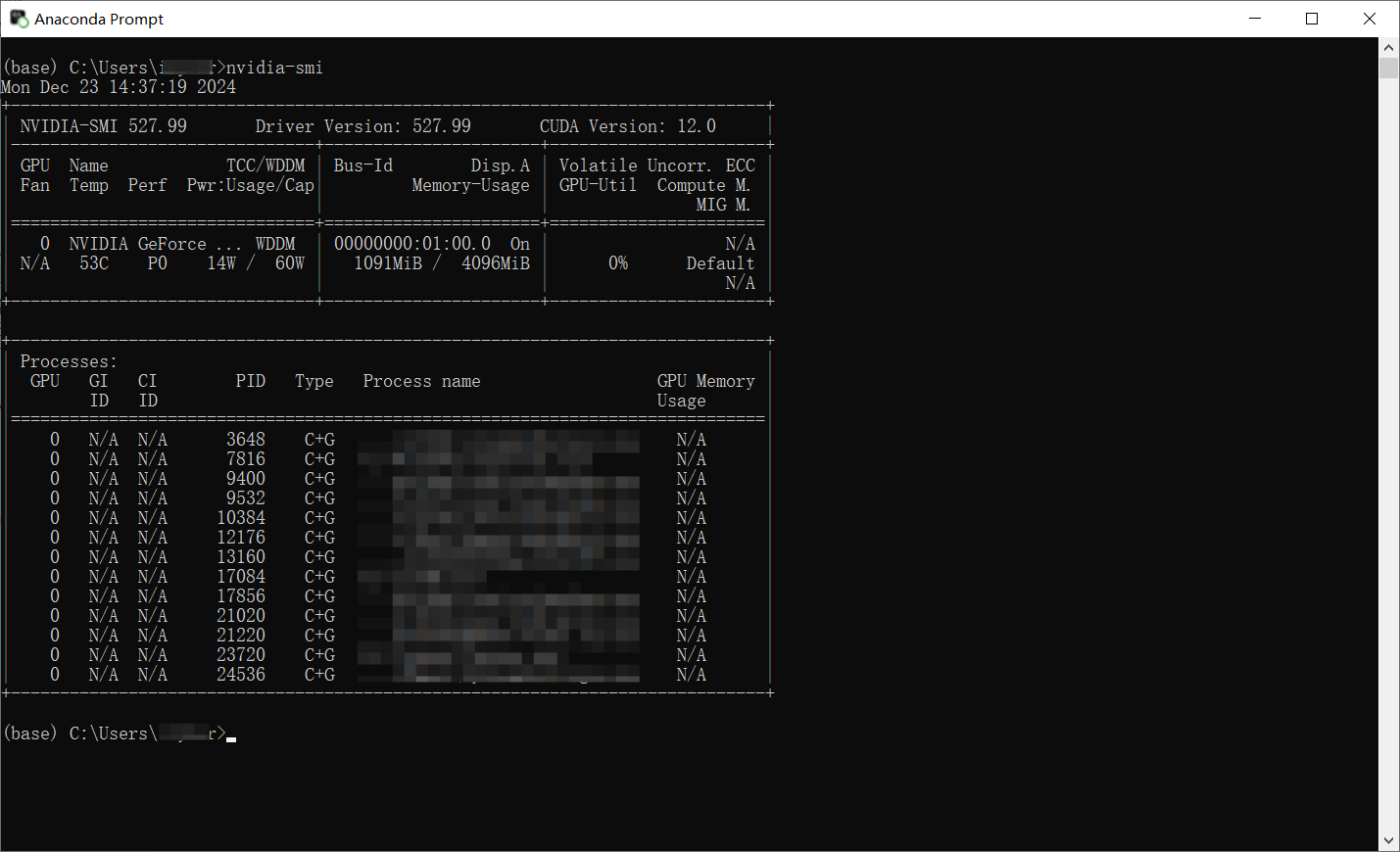This screenshot has height=852, width=1400.
Task: Click the temperature value '53C'
Action: point(94,263)
